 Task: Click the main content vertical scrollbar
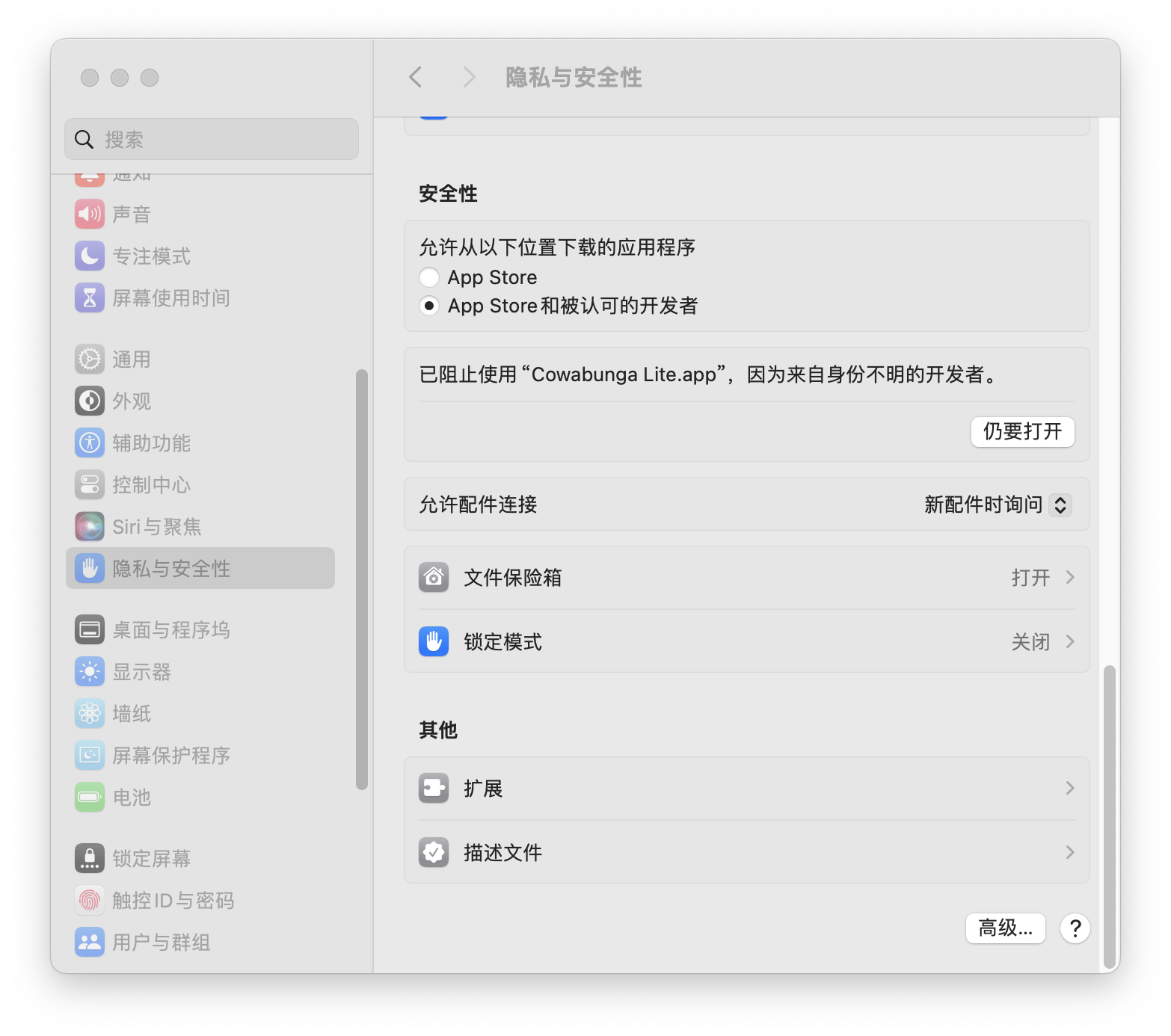pyautogui.click(x=1110, y=815)
